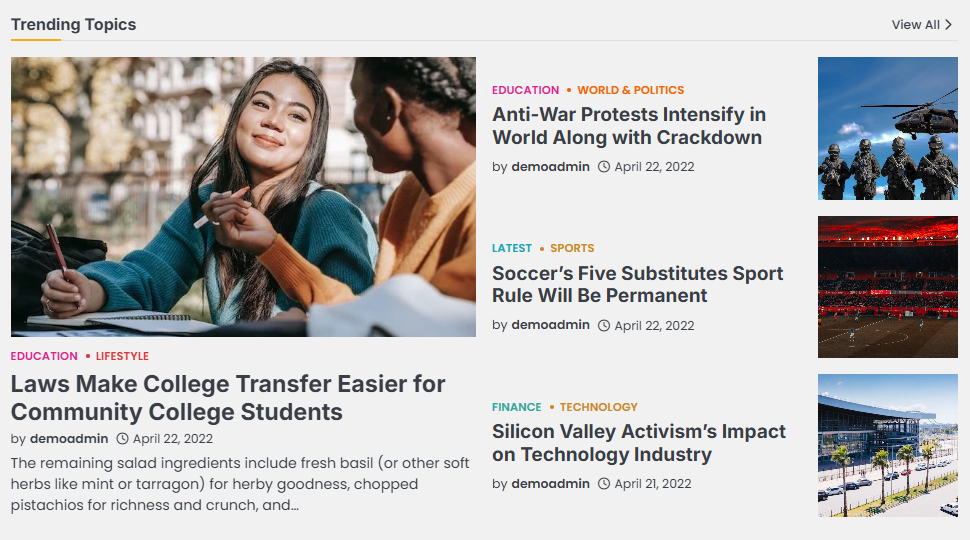Open the View All link
The height and width of the screenshot is (540, 970).
click(x=916, y=25)
